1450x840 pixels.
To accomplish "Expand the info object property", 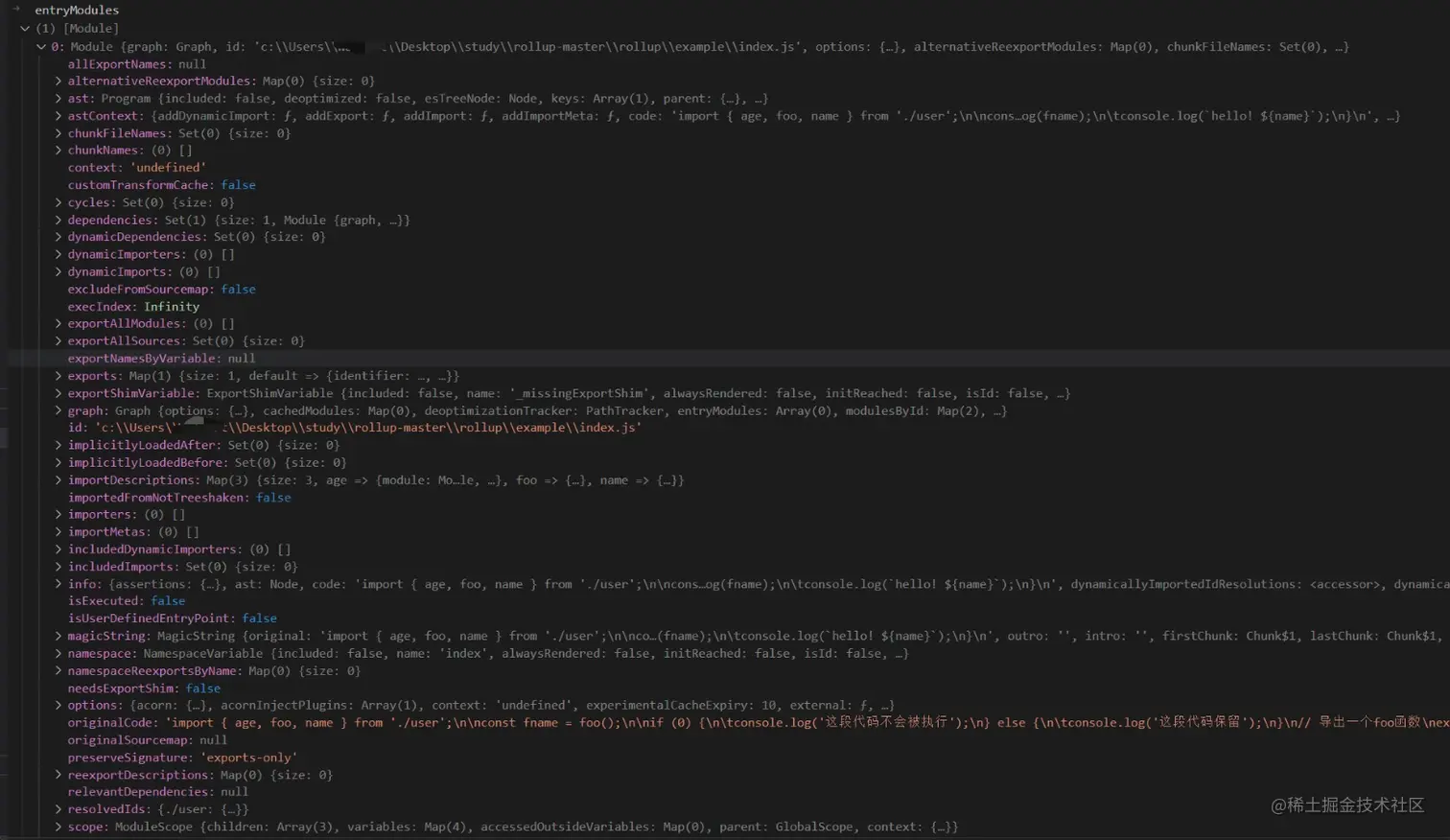I will pos(58,584).
